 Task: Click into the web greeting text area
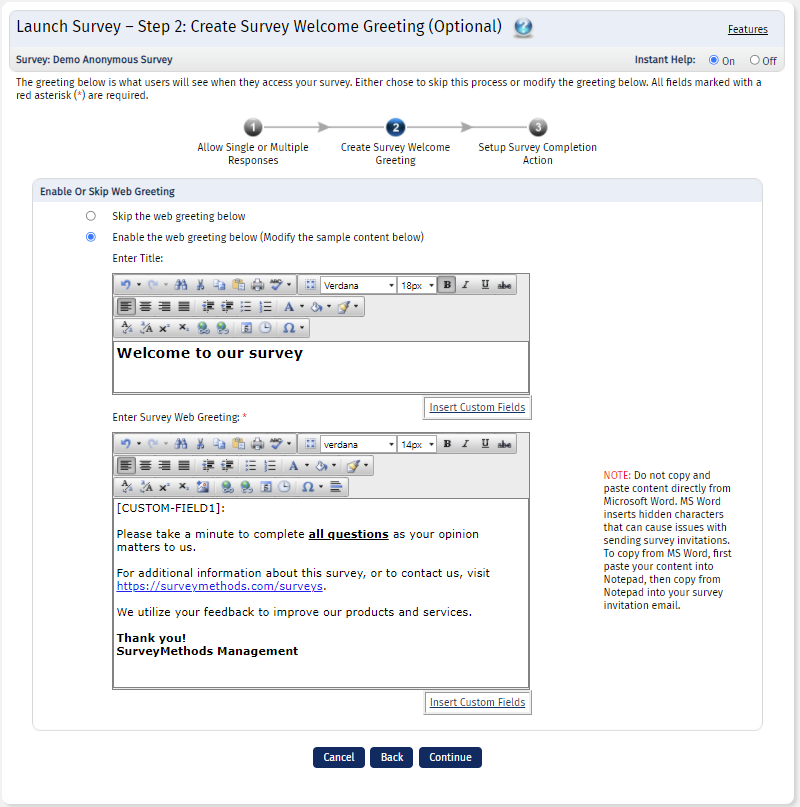[321, 593]
